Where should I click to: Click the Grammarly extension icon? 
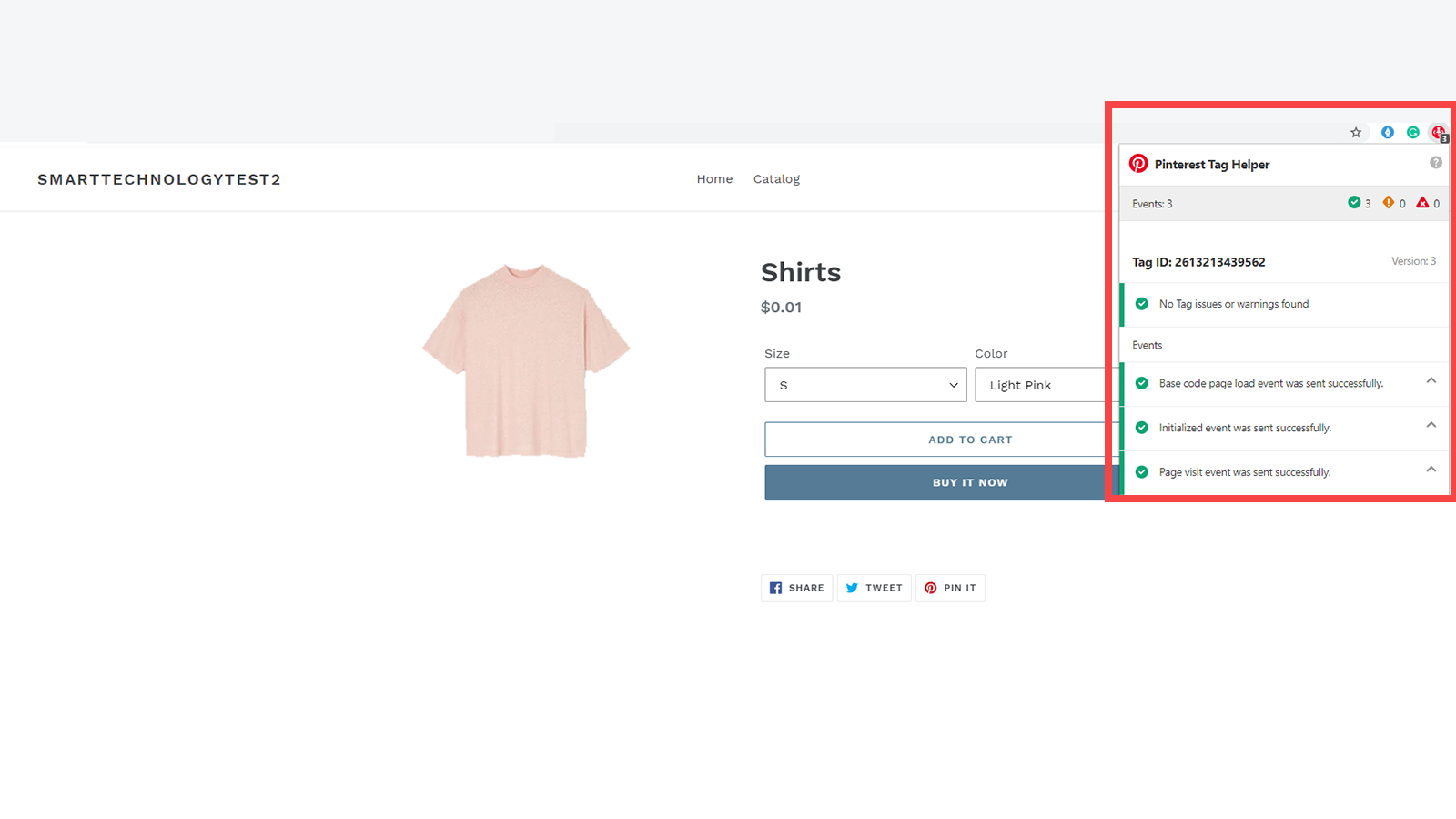(x=1412, y=132)
